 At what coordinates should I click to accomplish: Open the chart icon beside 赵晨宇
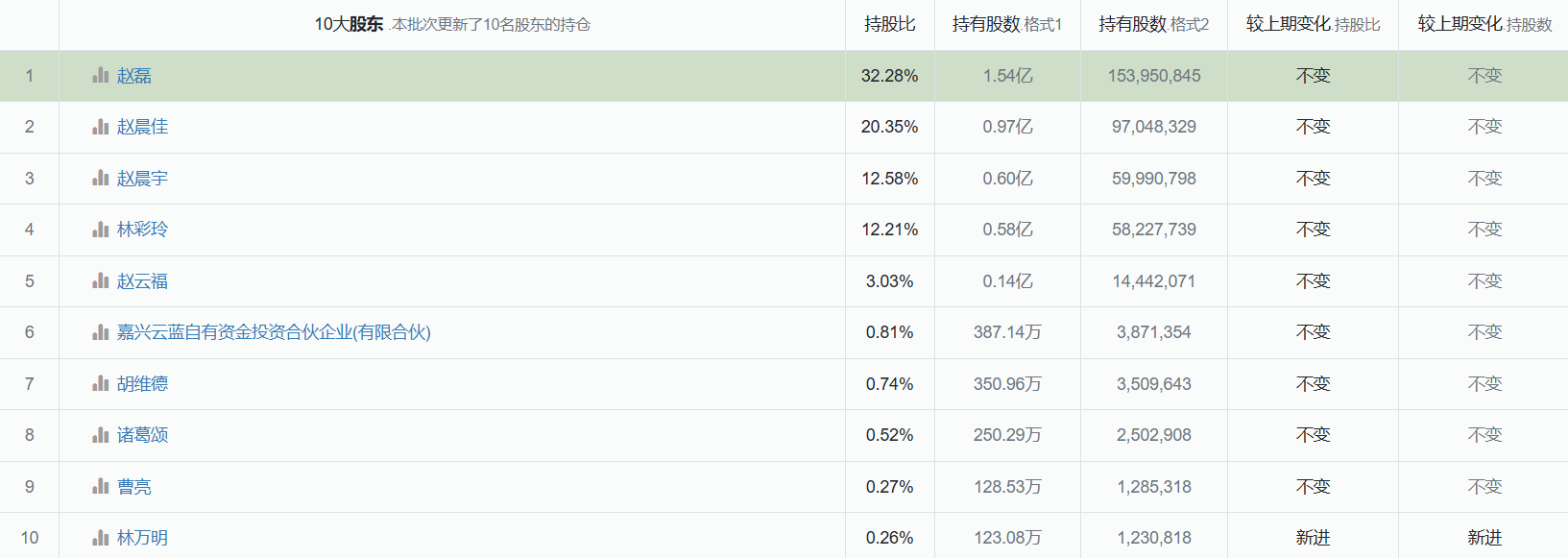[x=99, y=178]
